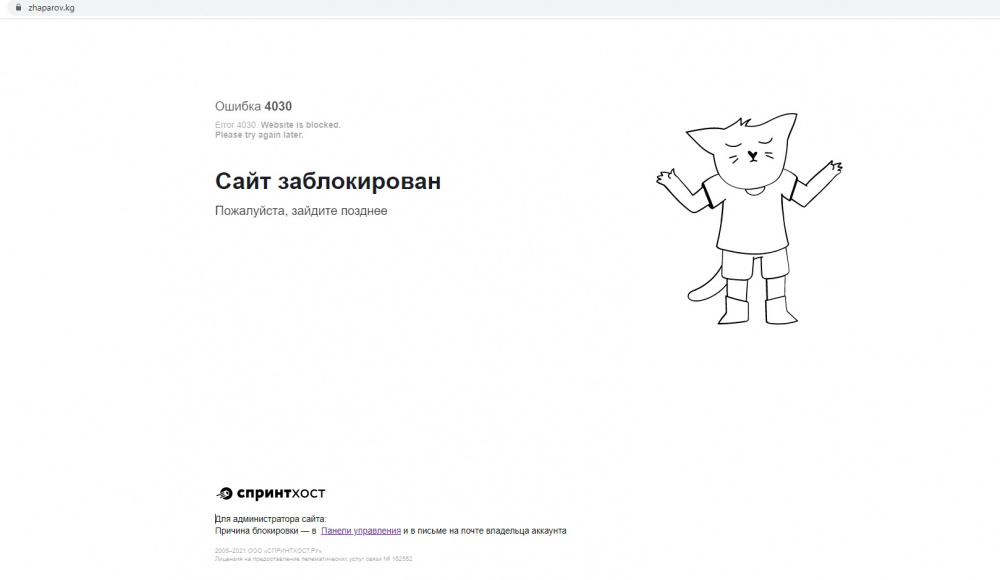Click the telematic services license number line
Viewport: 1000px width, 580px height.
(x=313, y=559)
